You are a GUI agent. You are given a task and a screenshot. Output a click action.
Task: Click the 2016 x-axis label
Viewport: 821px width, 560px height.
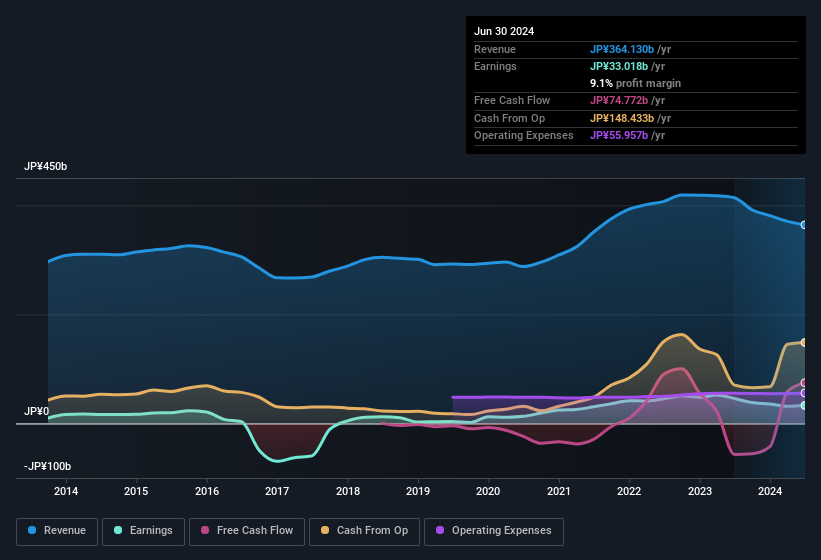point(207,491)
